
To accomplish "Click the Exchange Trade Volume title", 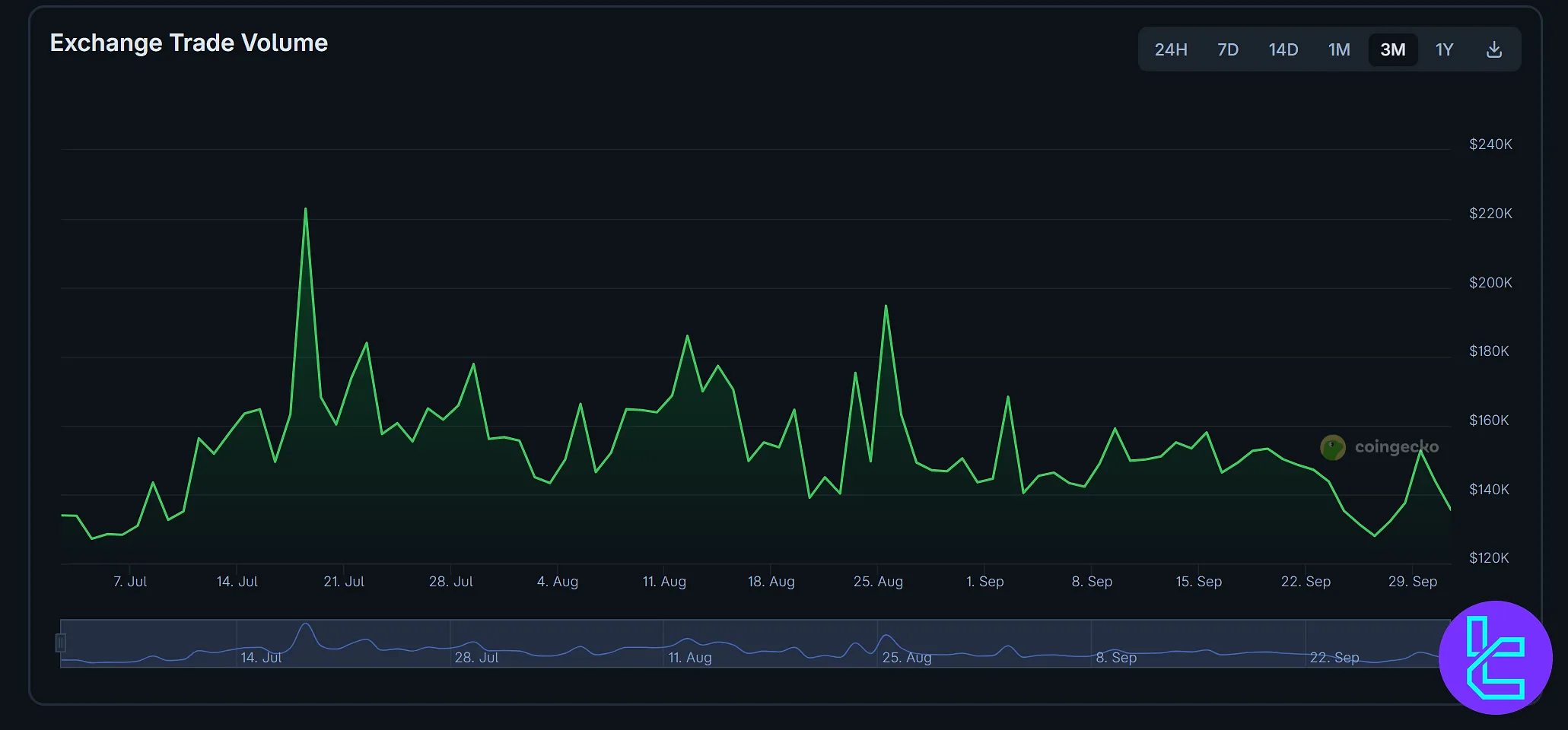I will click(x=189, y=43).
